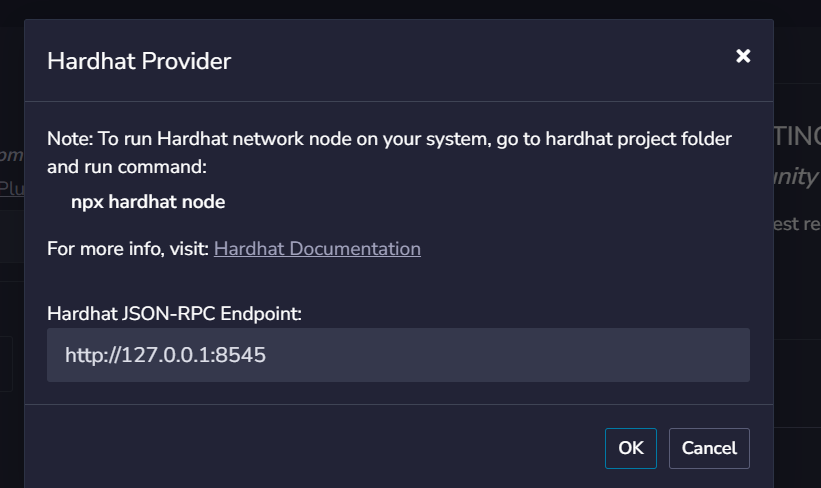Click the 'For more info, visit:' text
The image size is (821, 488).
pos(128,249)
